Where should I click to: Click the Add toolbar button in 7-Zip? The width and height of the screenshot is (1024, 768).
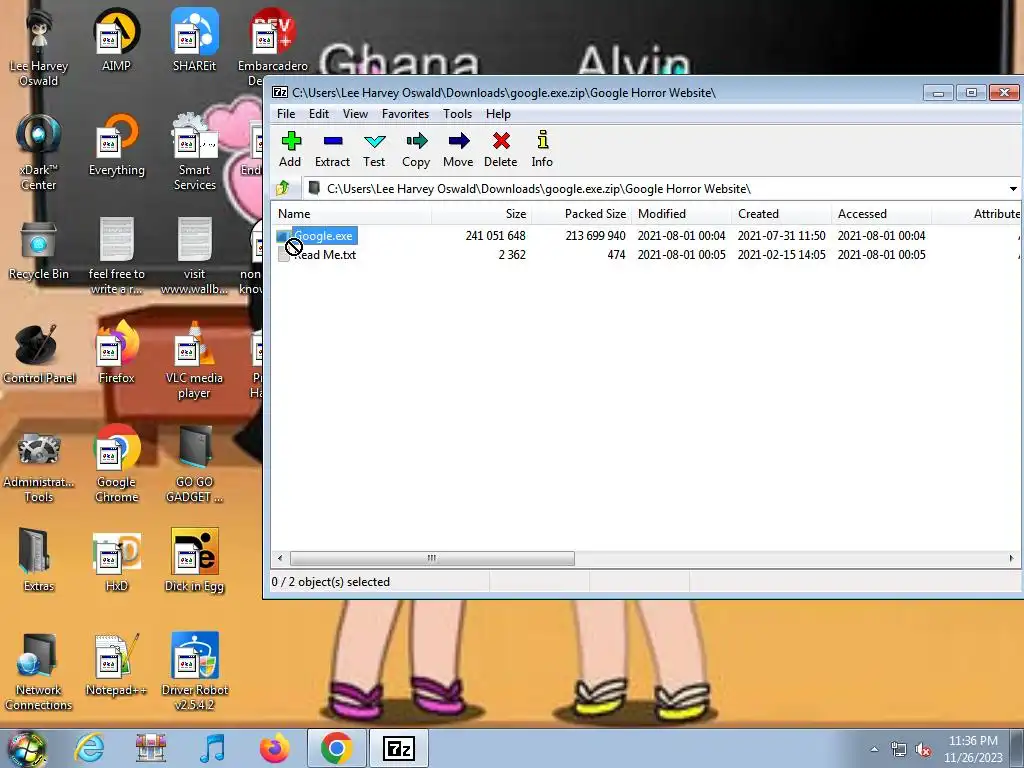tap(290, 150)
